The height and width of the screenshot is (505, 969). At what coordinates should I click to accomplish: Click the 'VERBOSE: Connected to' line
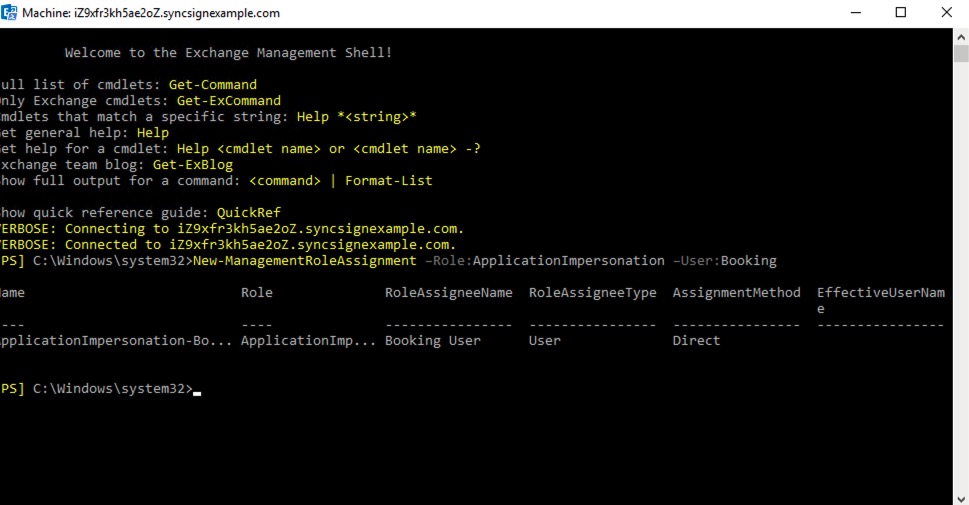point(228,245)
